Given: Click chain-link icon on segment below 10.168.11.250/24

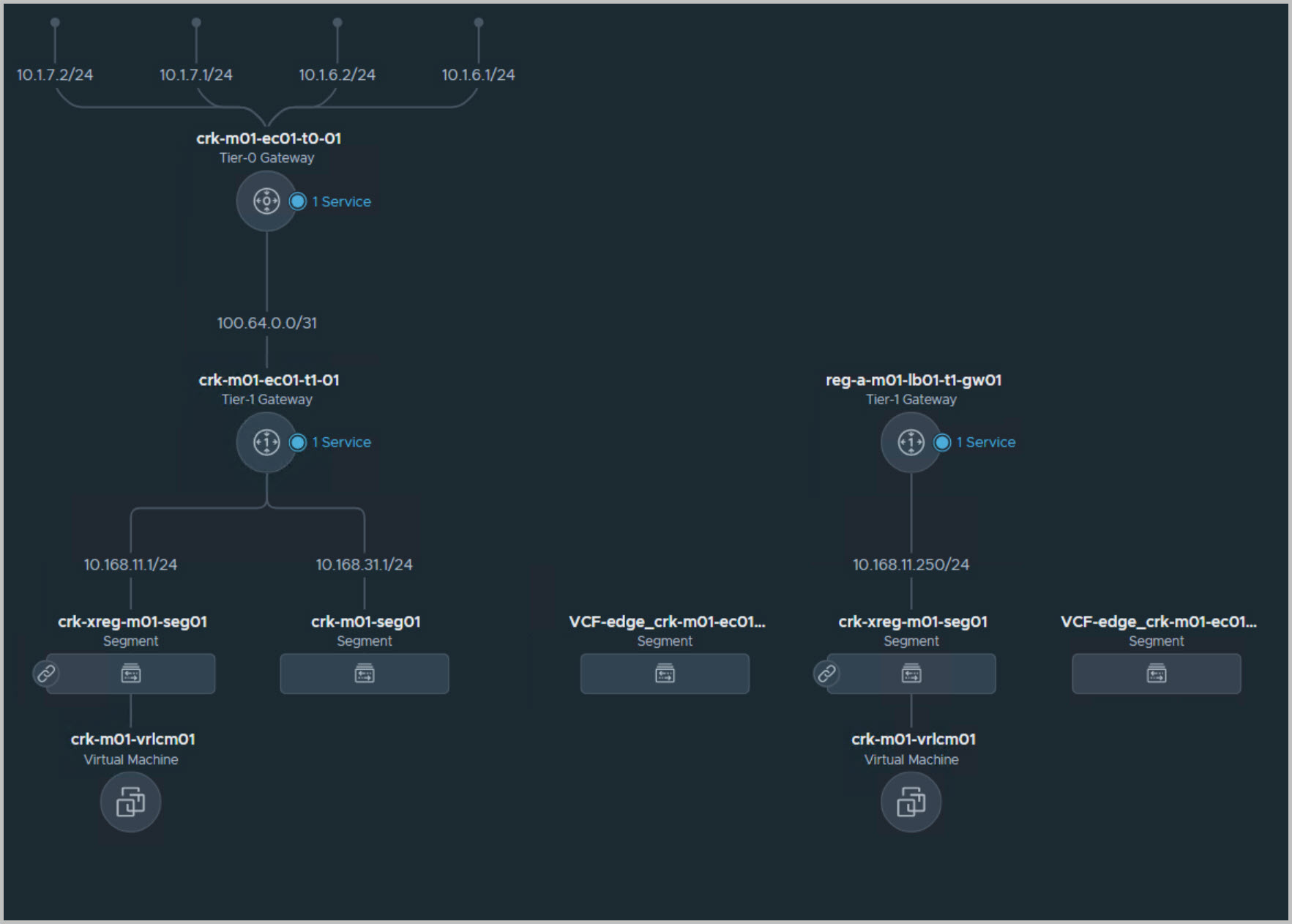Looking at the screenshot, I should click(x=826, y=674).
